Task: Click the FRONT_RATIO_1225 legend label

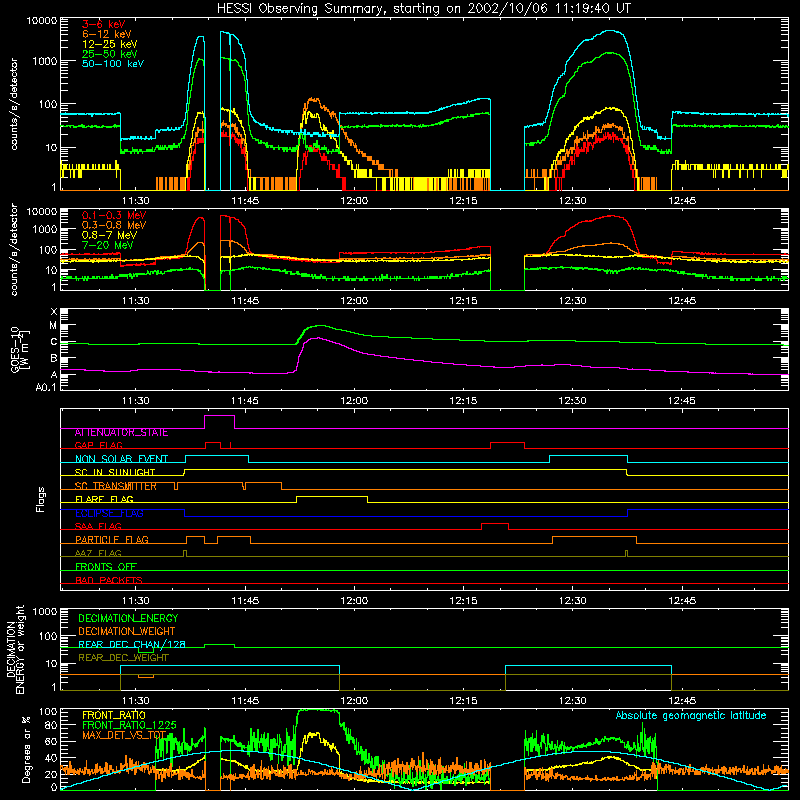Action: [x=129, y=725]
